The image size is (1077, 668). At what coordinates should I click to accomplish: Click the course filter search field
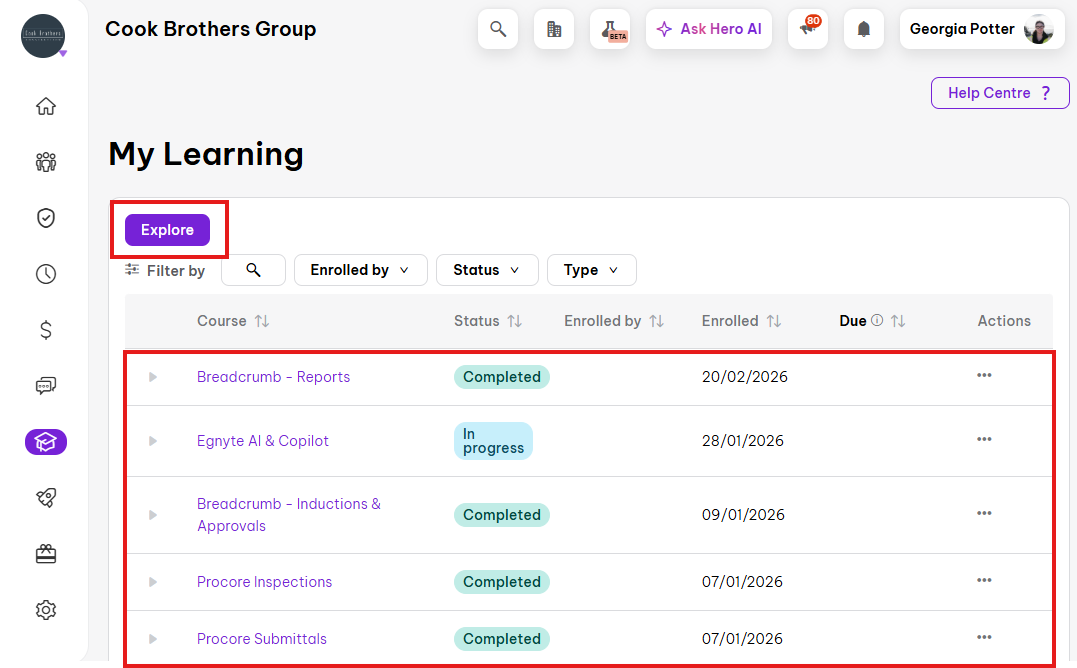(253, 270)
